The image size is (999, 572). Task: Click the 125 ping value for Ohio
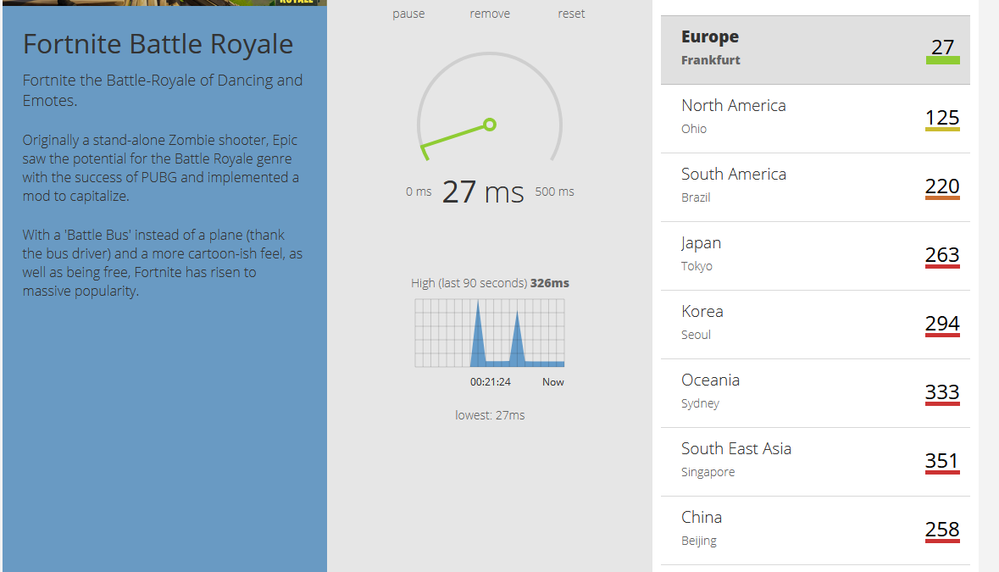(942, 118)
